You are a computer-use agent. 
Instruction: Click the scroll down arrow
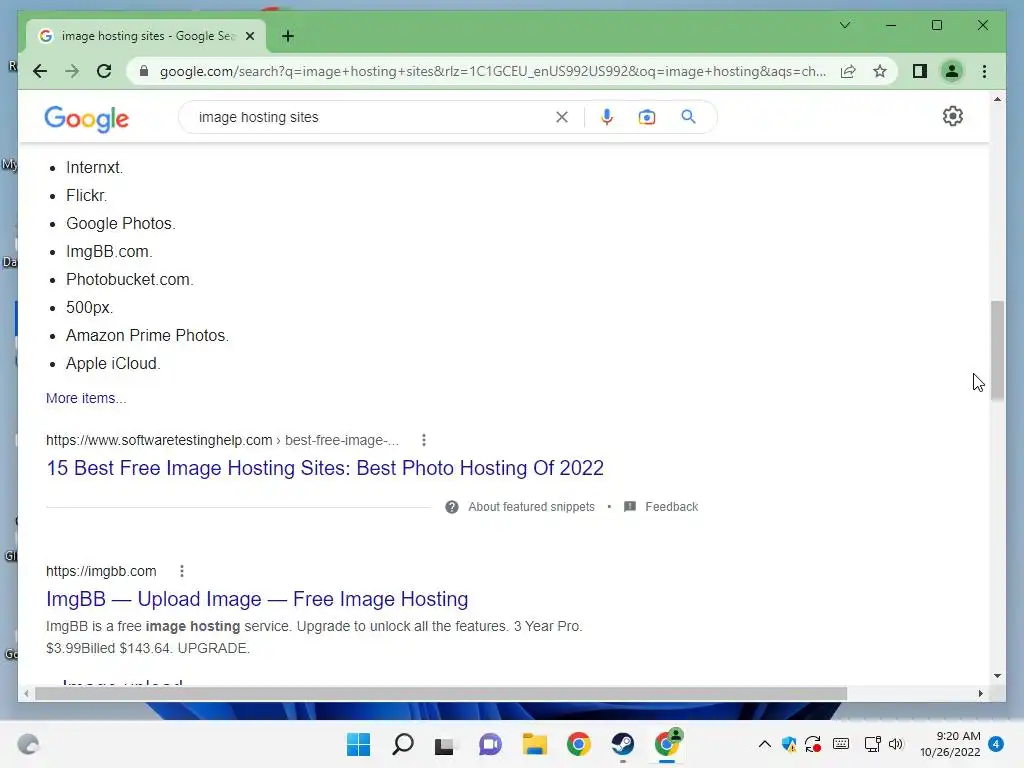[x=997, y=676]
